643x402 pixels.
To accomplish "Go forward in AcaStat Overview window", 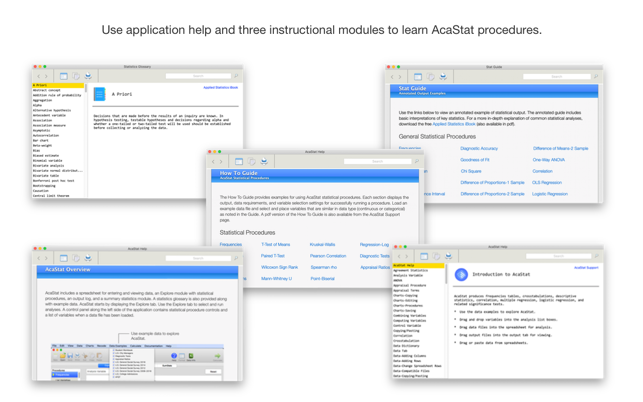I will [46, 258].
